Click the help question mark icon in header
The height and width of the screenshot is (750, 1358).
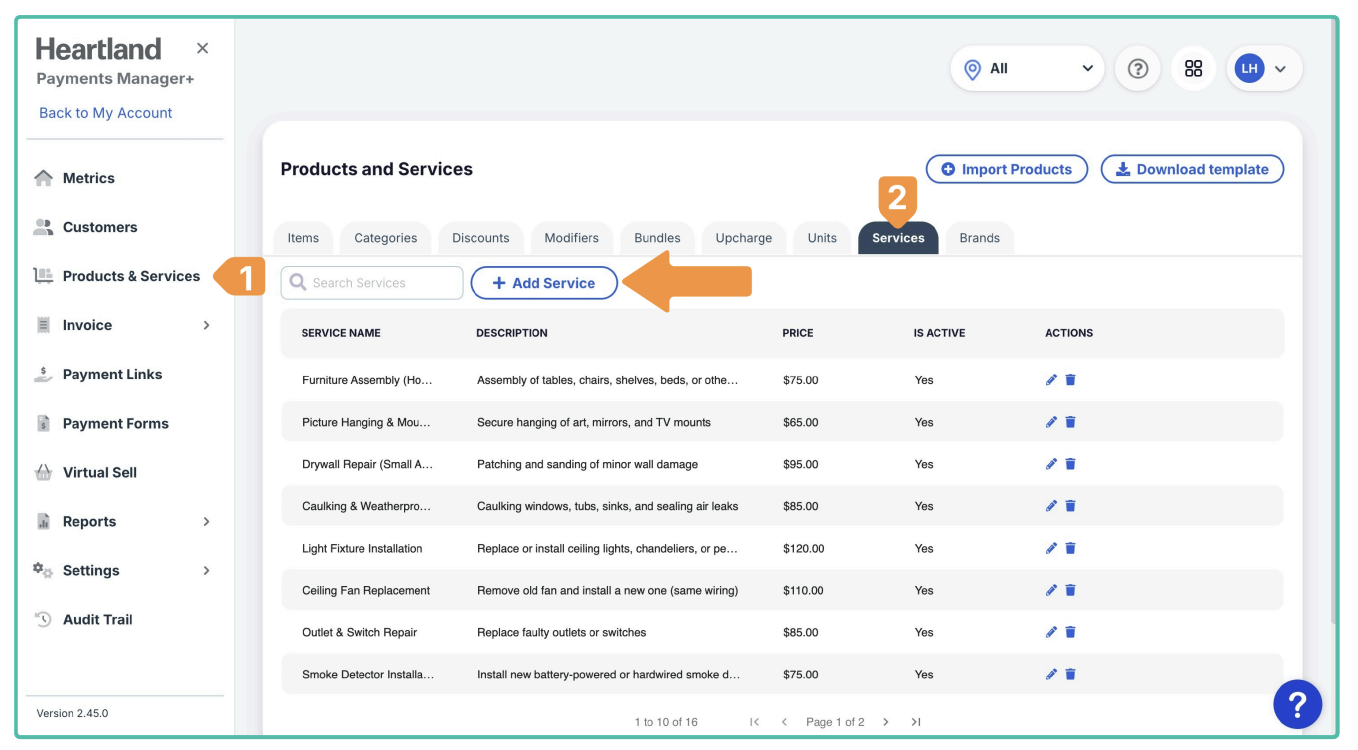pyautogui.click(x=1137, y=69)
